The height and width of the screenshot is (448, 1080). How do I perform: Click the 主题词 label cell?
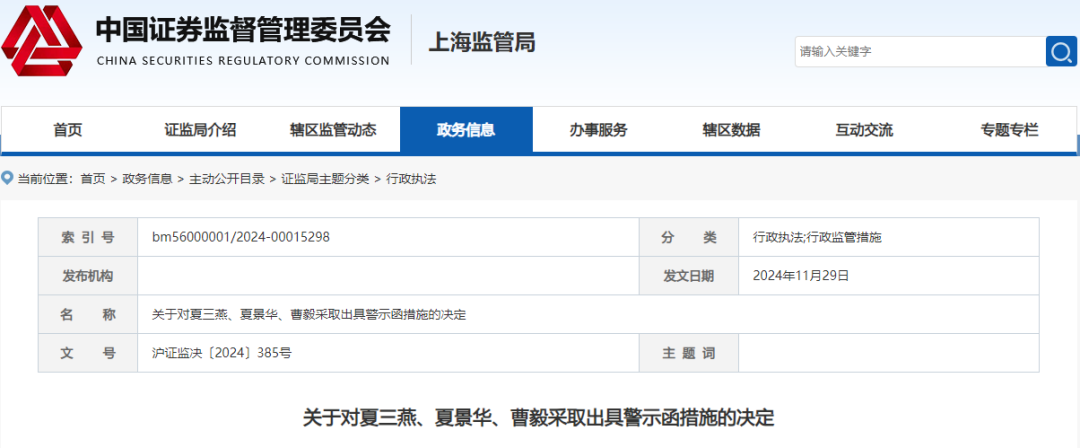coord(689,354)
